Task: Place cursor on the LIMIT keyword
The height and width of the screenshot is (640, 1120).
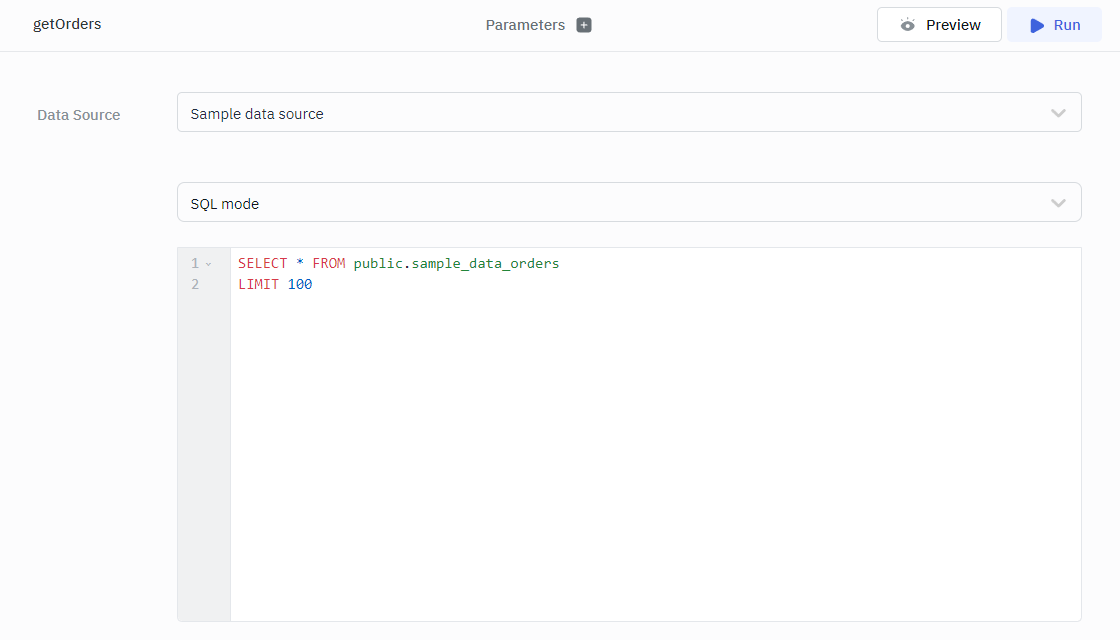Action: [258, 285]
